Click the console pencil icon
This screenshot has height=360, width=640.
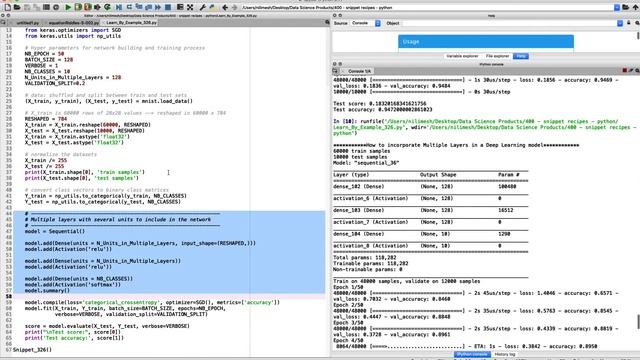click(631, 71)
